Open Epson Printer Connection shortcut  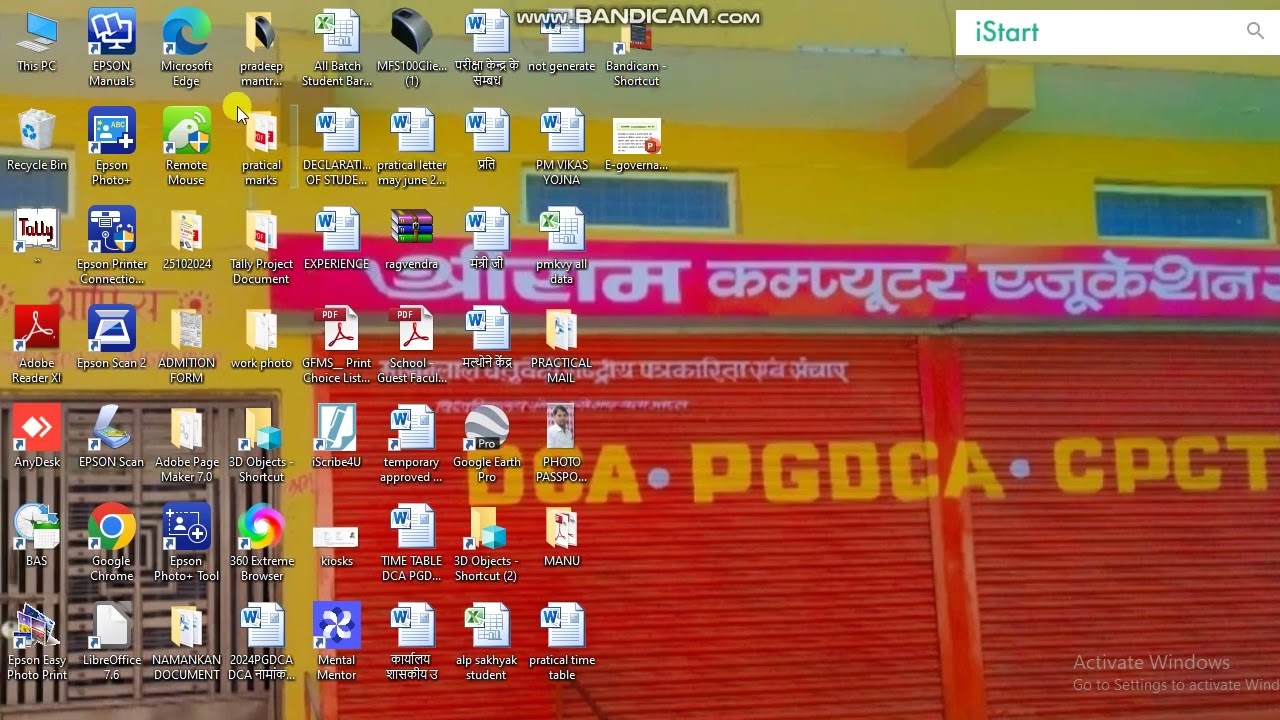(112, 247)
